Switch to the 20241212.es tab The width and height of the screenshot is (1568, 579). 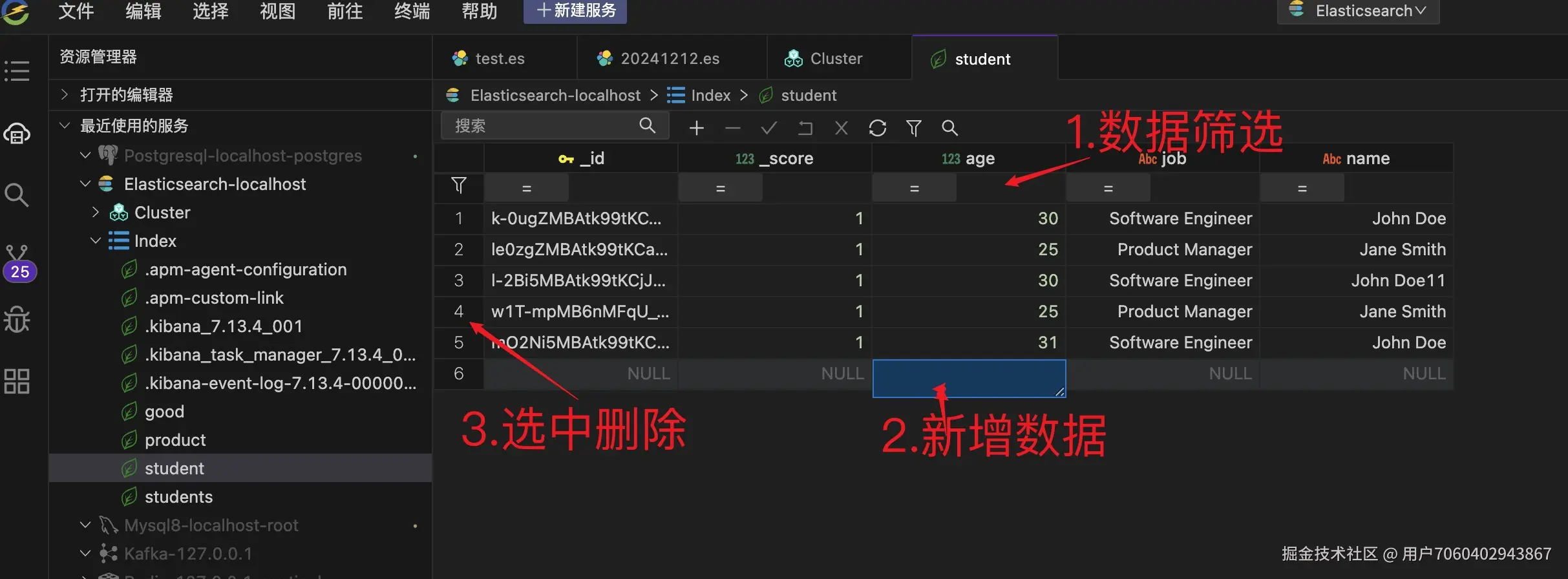coord(672,58)
